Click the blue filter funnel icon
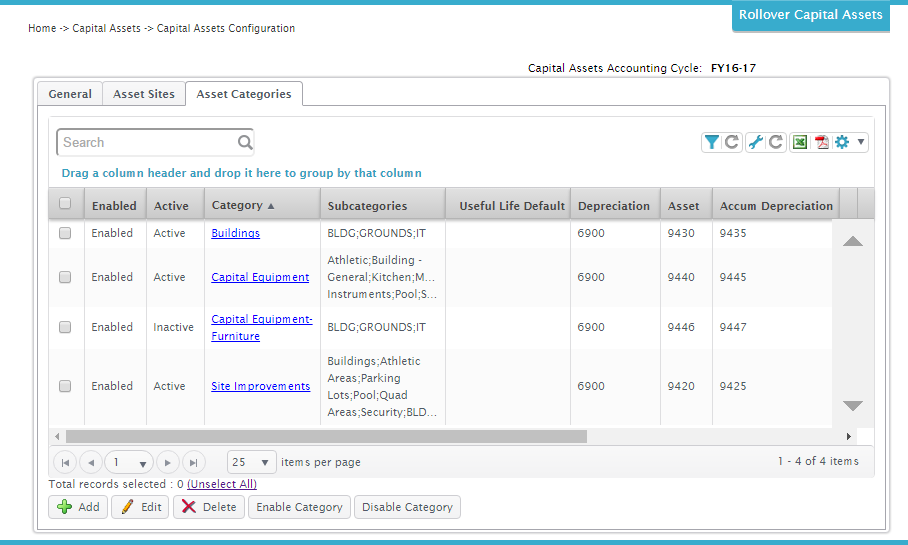The height and width of the screenshot is (545, 908). [x=711, y=142]
